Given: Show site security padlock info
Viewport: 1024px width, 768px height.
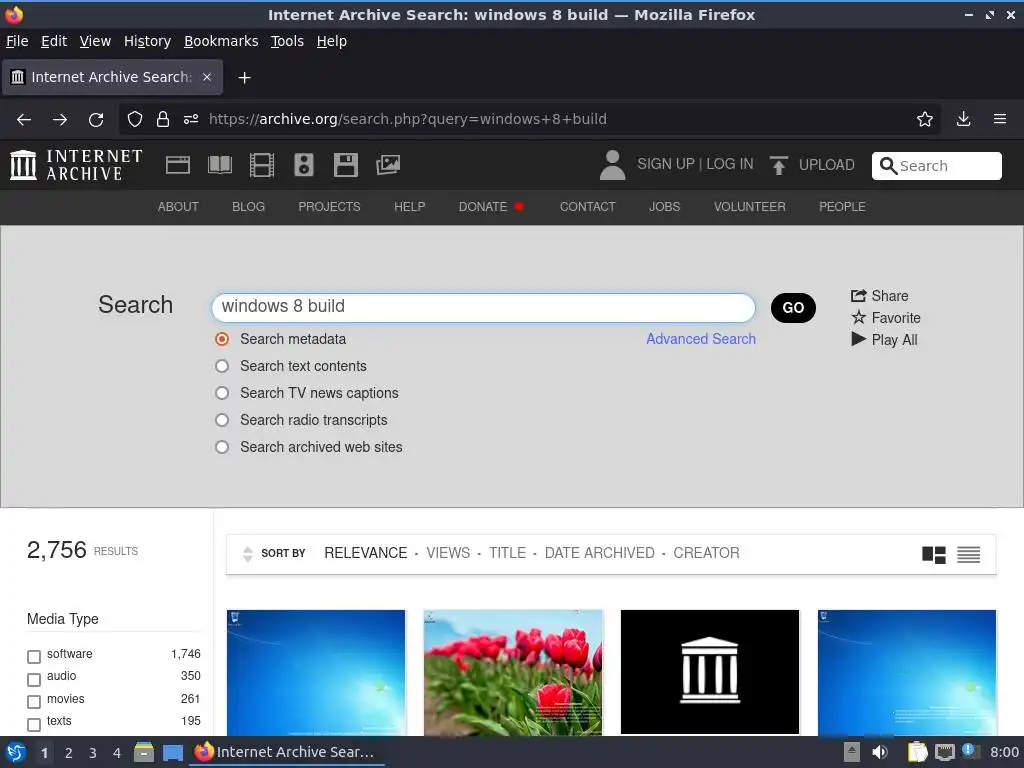Looking at the screenshot, I should tap(163, 119).
